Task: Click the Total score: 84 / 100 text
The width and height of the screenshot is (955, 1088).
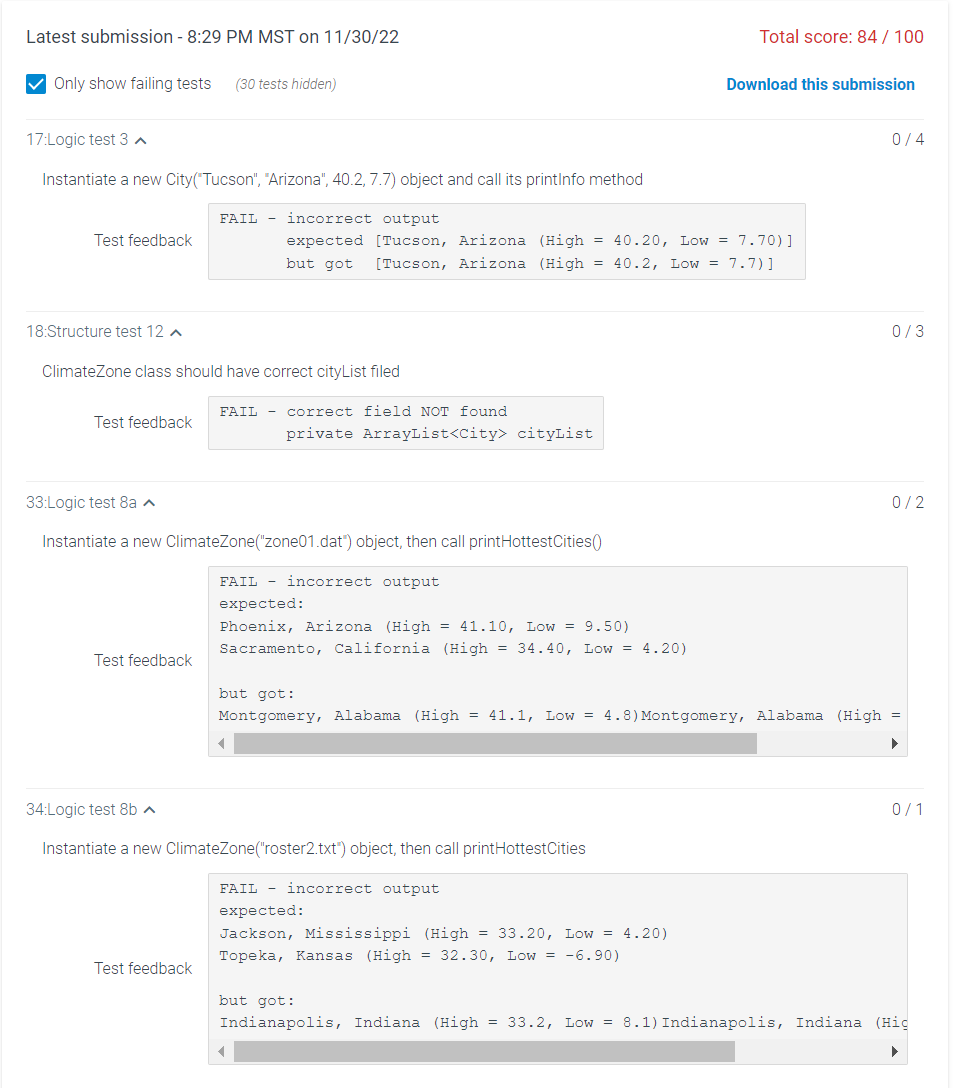Action: 841,37
